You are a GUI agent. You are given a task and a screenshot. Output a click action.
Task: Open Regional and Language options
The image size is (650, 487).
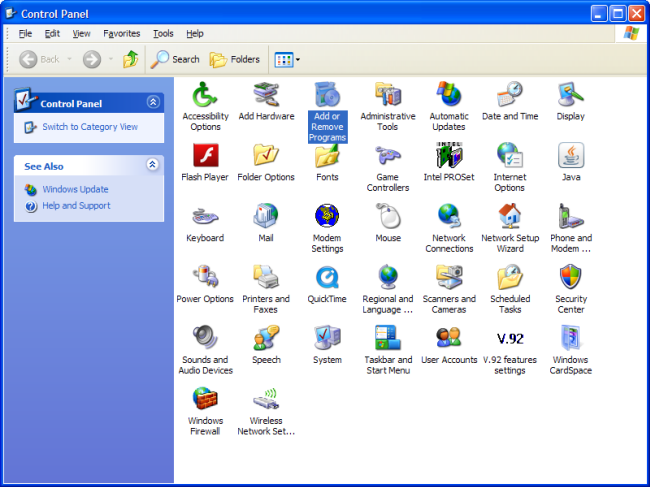pyautogui.click(x=388, y=289)
